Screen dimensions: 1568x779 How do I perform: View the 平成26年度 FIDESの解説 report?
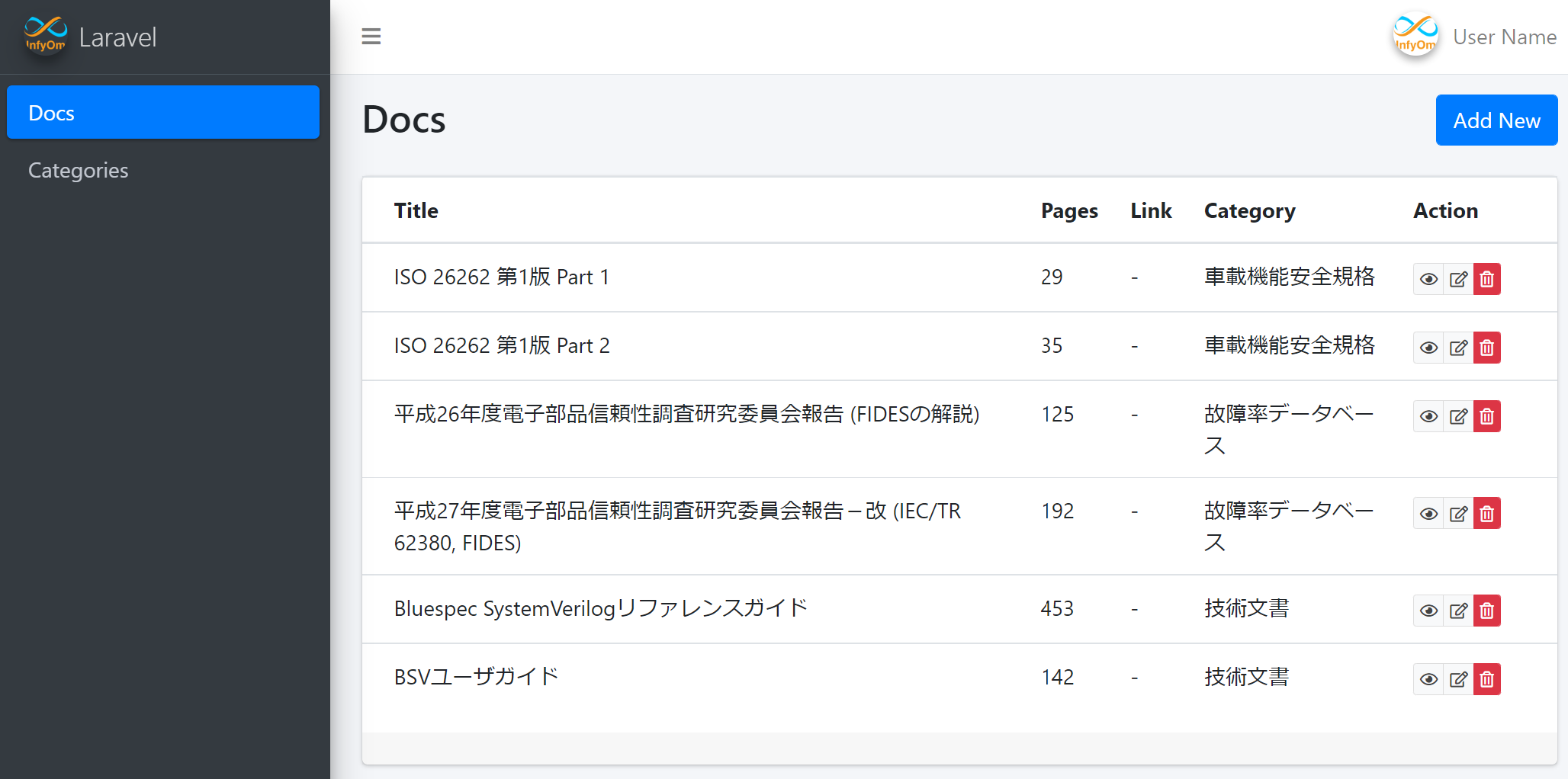(x=1428, y=416)
